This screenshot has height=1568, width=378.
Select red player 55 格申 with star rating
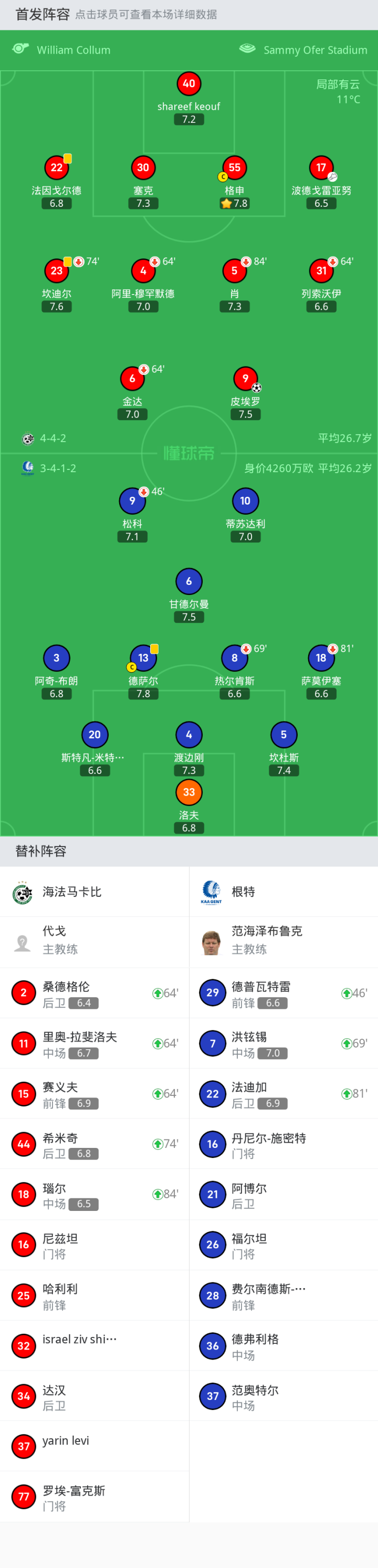pyautogui.click(x=234, y=168)
